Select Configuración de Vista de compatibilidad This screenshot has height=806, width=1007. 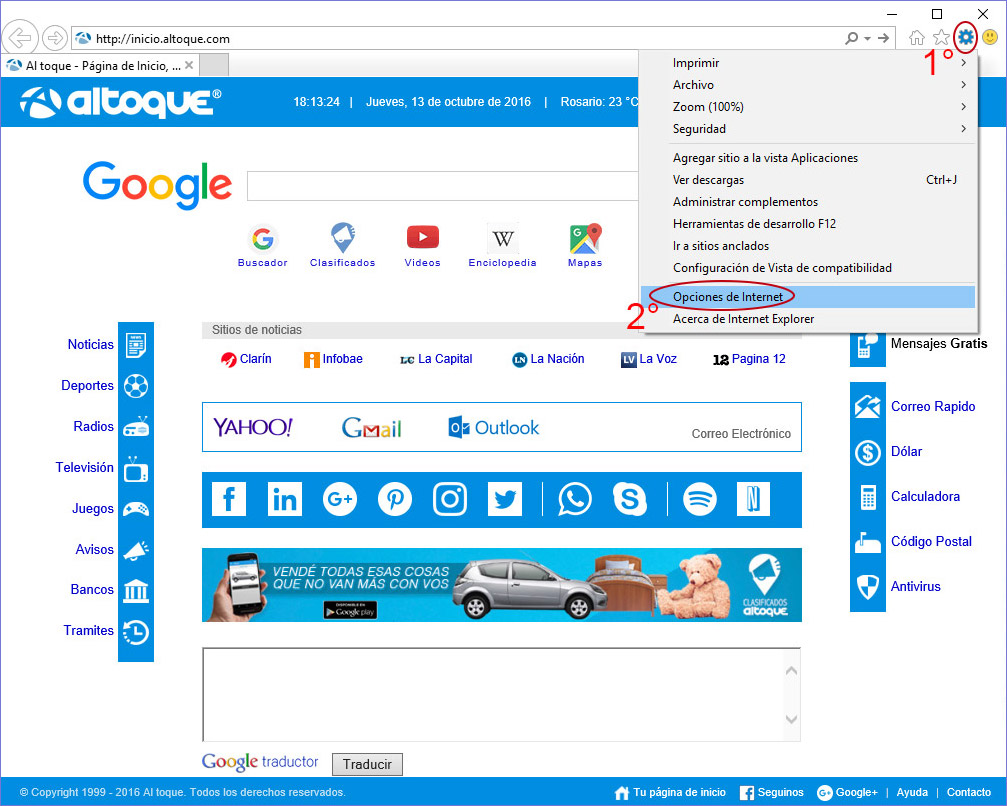808,268
